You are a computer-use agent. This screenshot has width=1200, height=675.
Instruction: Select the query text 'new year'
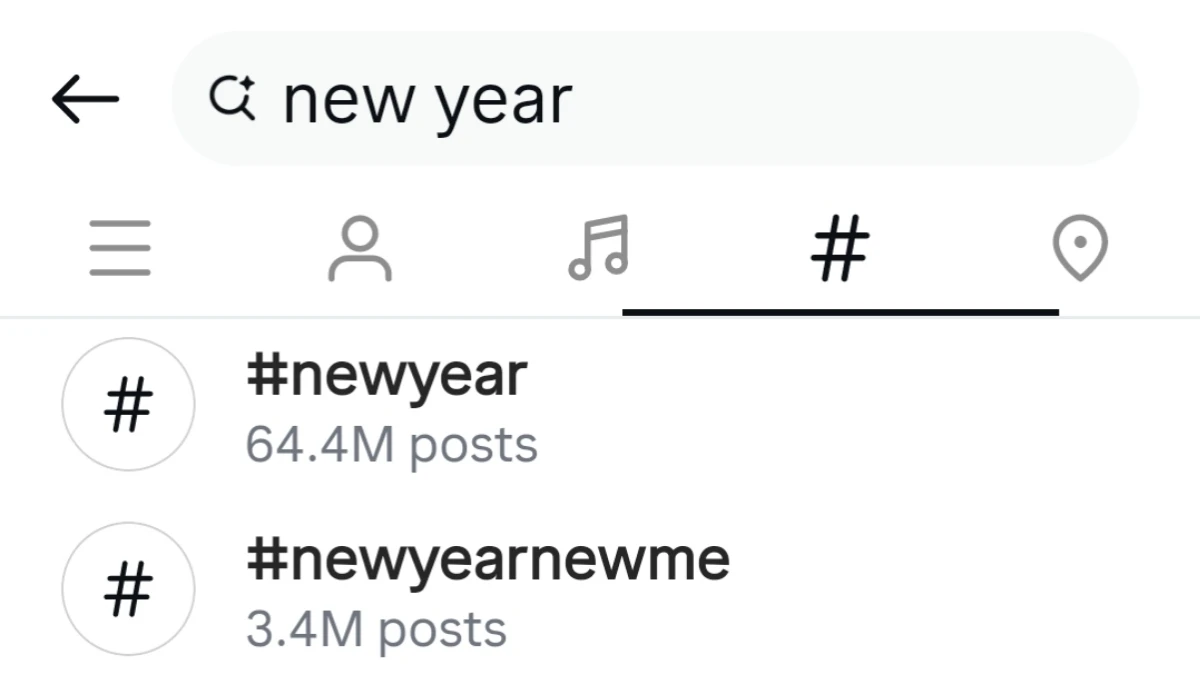pyautogui.click(x=428, y=97)
